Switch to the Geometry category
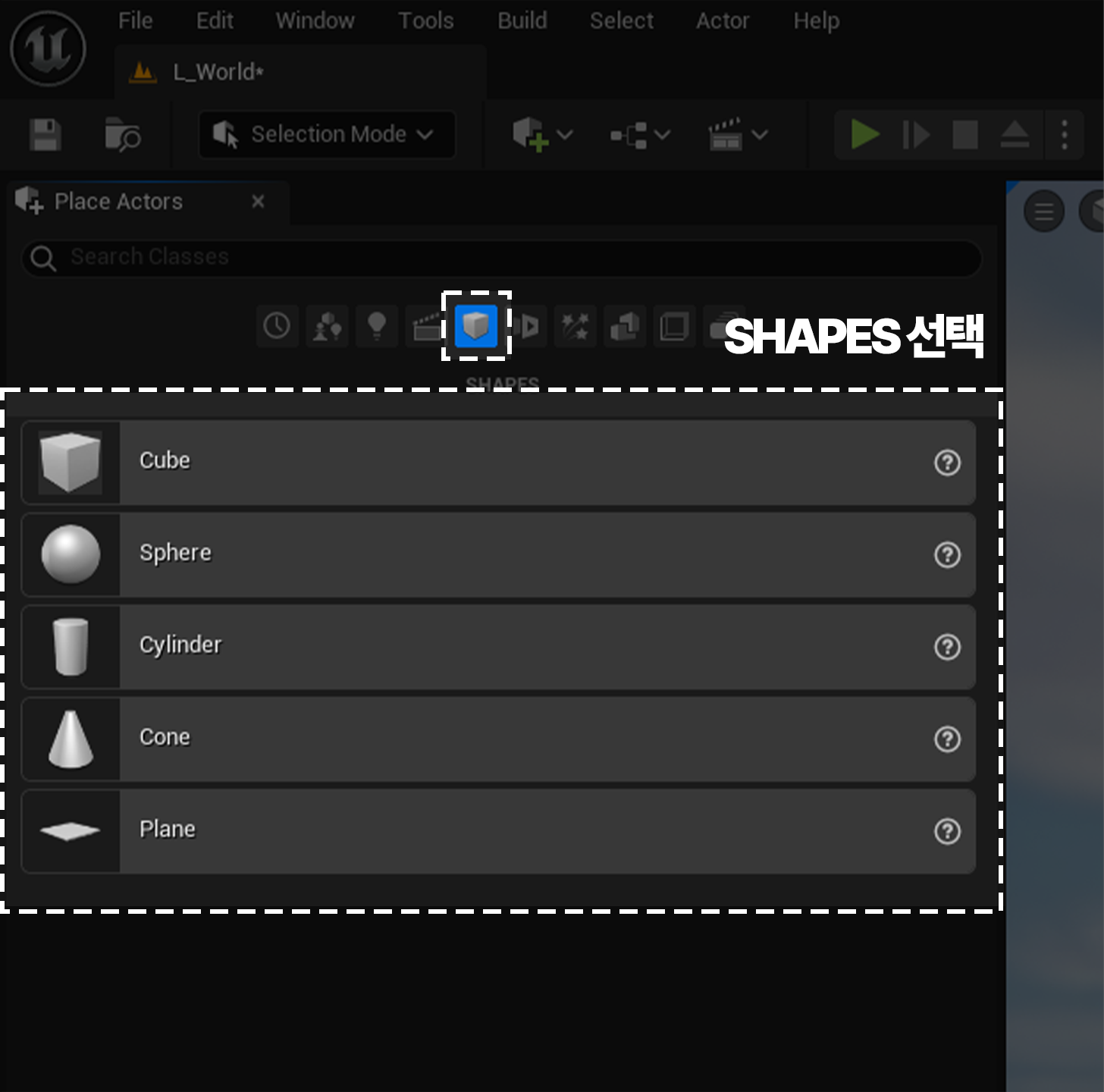 point(625,326)
